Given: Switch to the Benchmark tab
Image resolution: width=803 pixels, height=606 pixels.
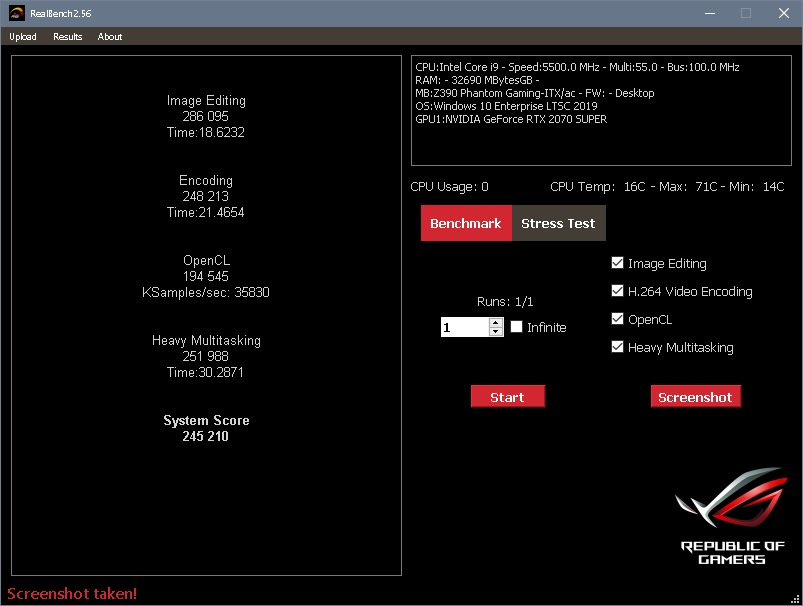Looking at the screenshot, I should click(x=466, y=223).
